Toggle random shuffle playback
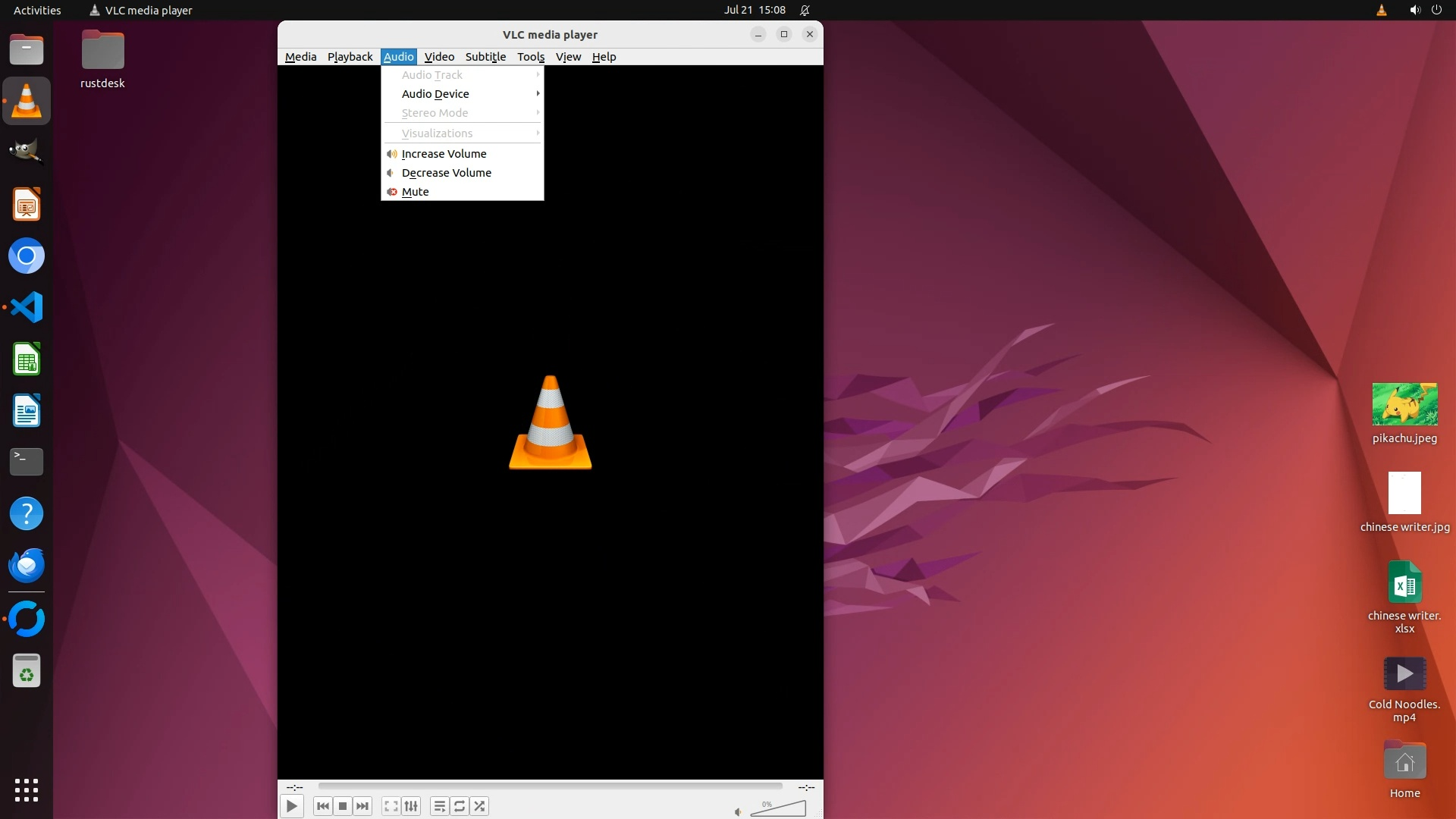The height and width of the screenshot is (819, 1456). [479, 806]
